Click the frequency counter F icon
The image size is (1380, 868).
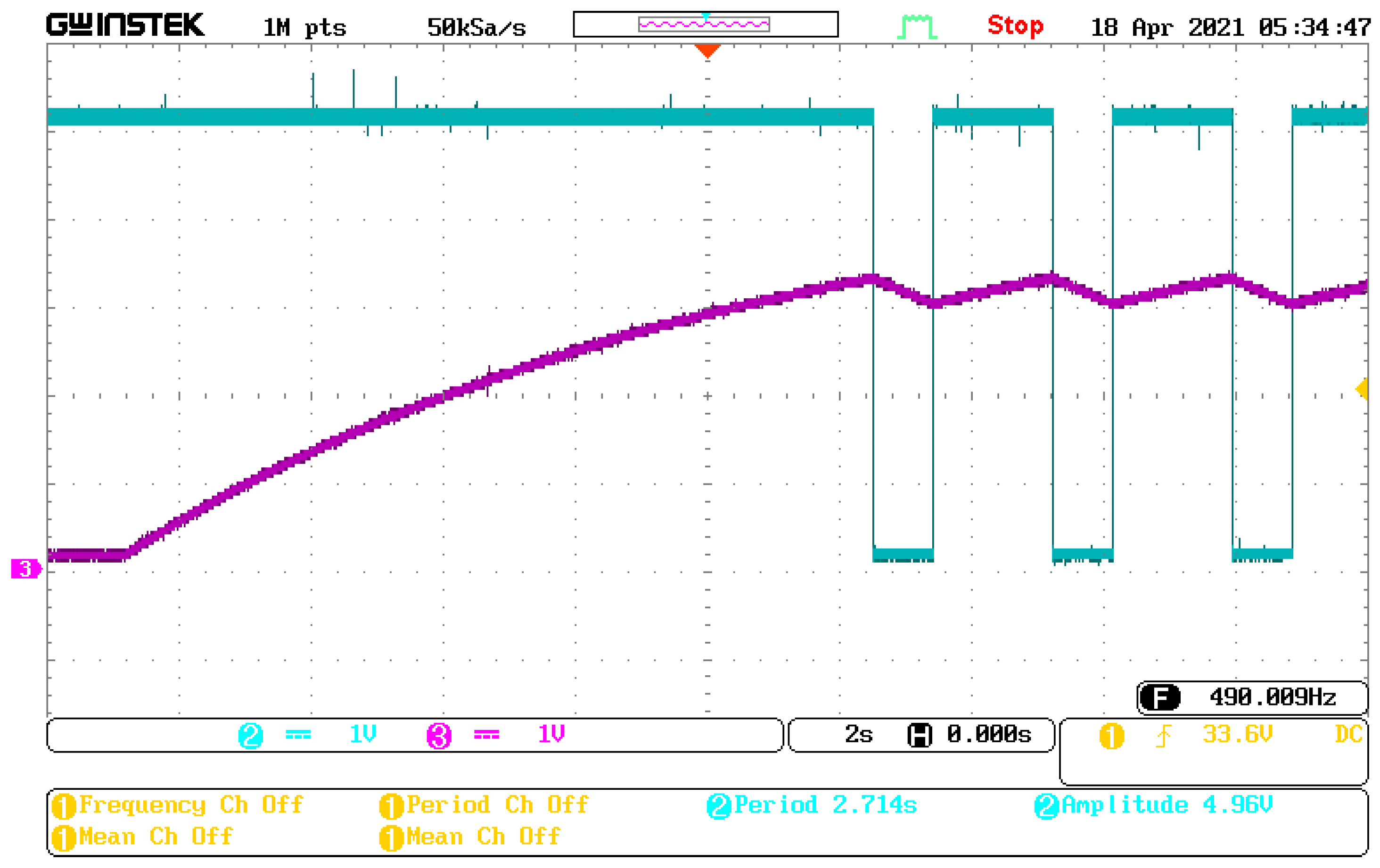pyautogui.click(x=1160, y=698)
